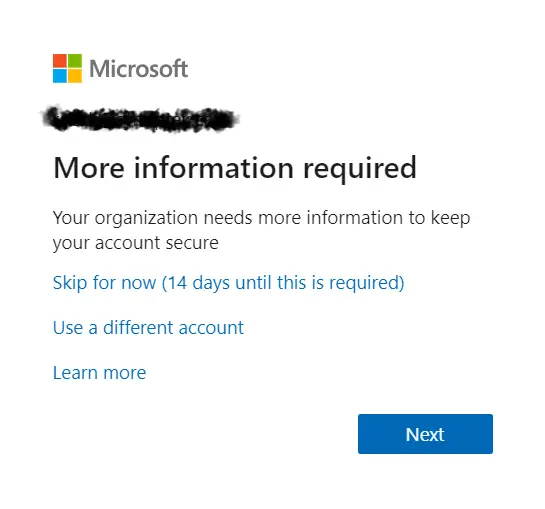Click the blue Next button
545x509 pixels.
[425, 434]
